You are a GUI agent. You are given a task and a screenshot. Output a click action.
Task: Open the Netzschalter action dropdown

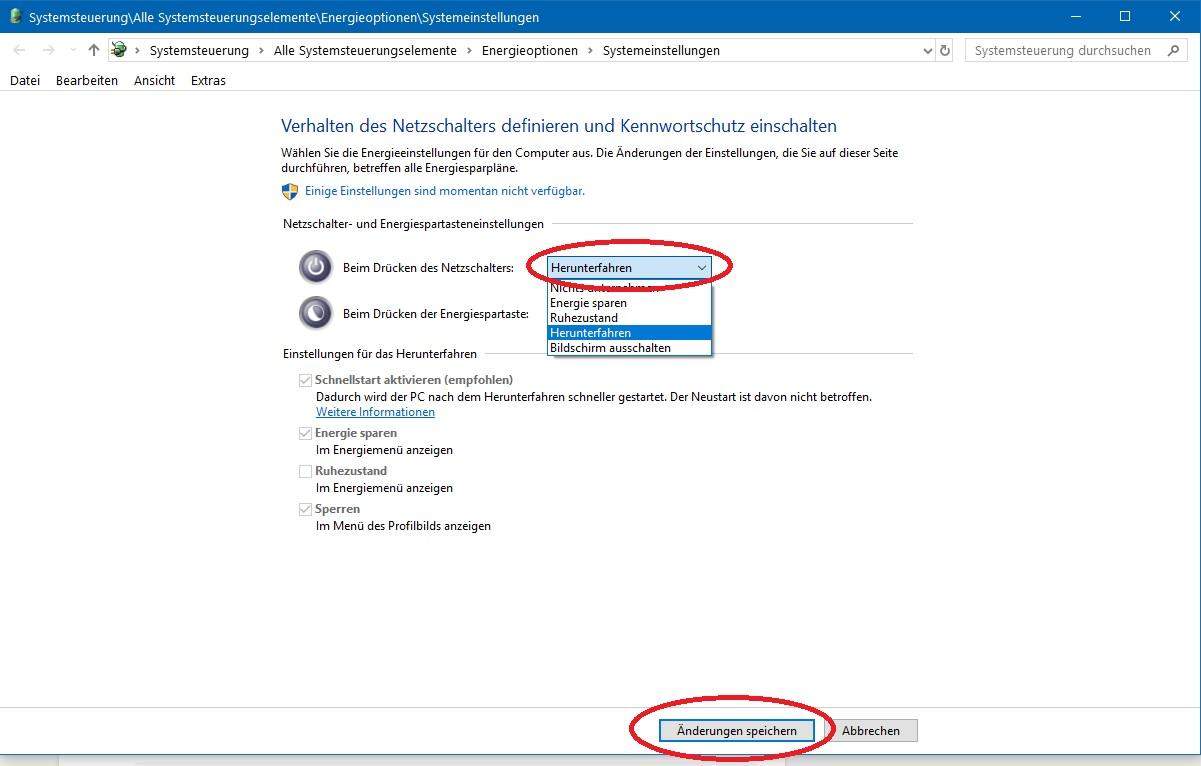[630, 267]
